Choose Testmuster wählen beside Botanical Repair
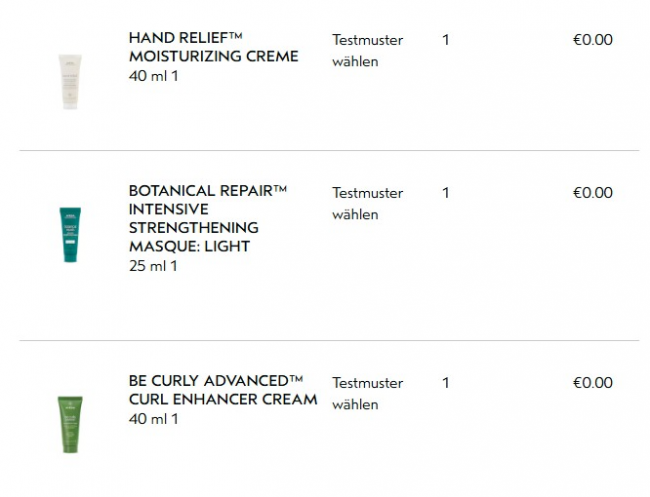This screenshot has height=497, width=650. tap(367, 204)
